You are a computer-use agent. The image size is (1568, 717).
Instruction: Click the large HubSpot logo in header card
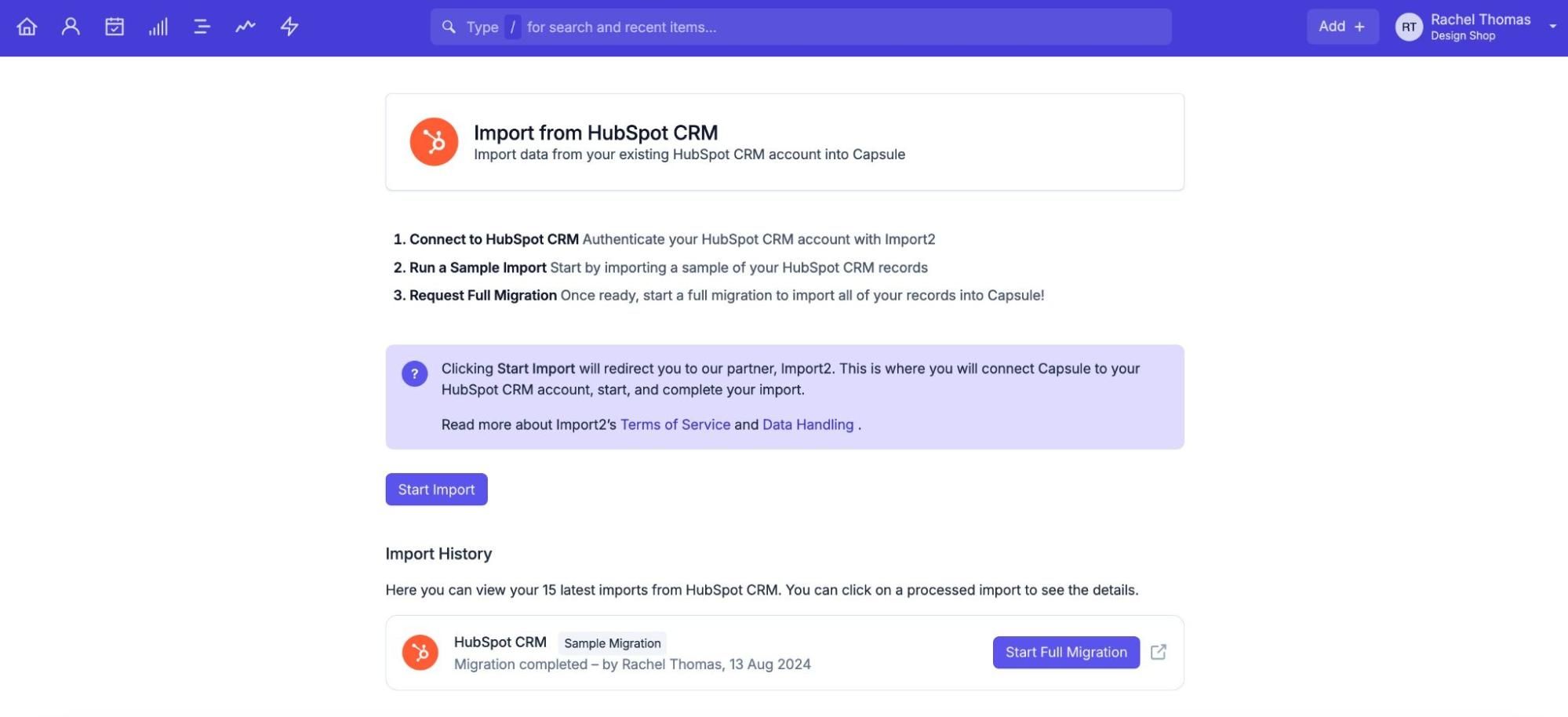[434, 142]
